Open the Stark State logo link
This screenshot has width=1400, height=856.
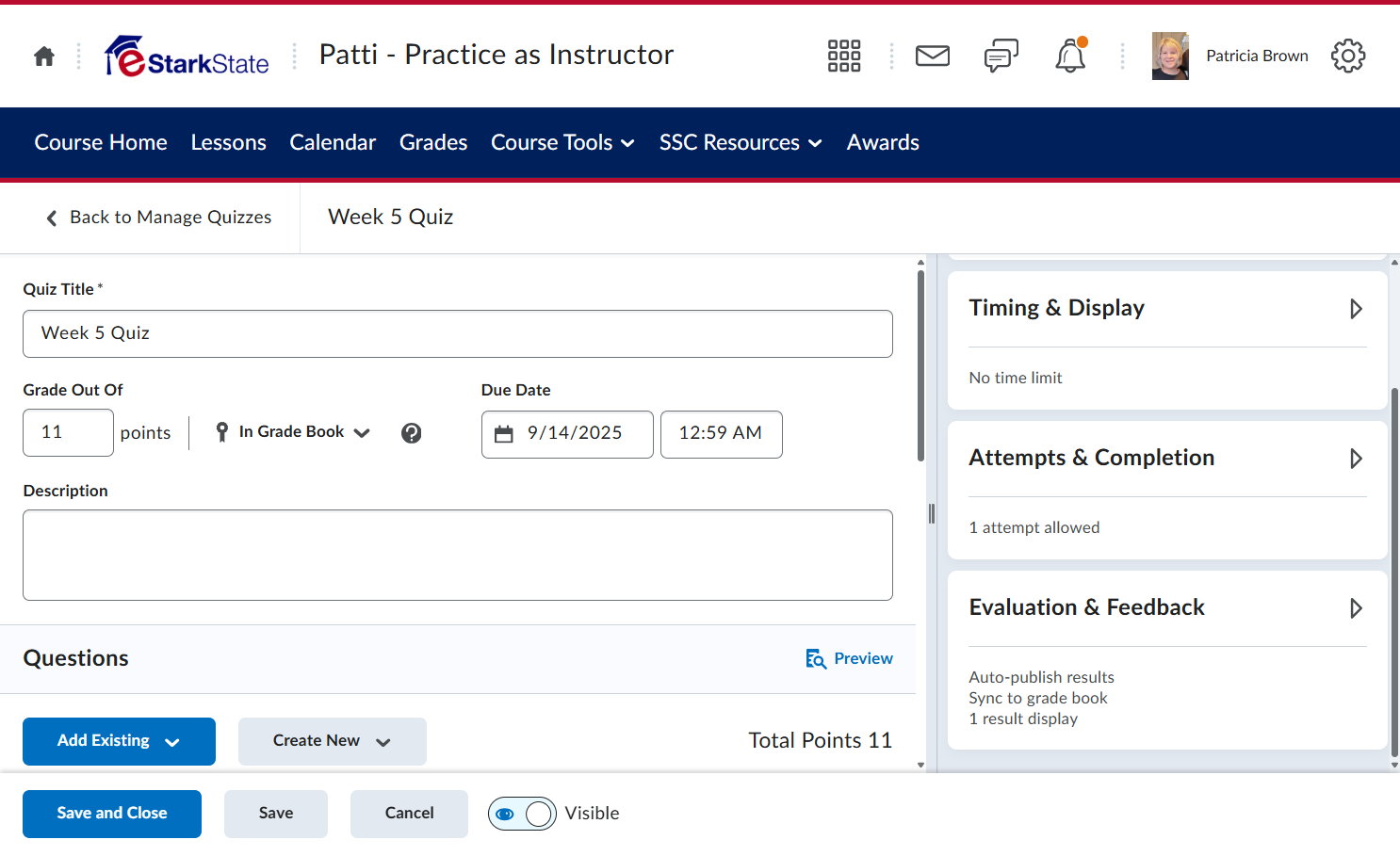pyautogui.click(x=187, y=57)
